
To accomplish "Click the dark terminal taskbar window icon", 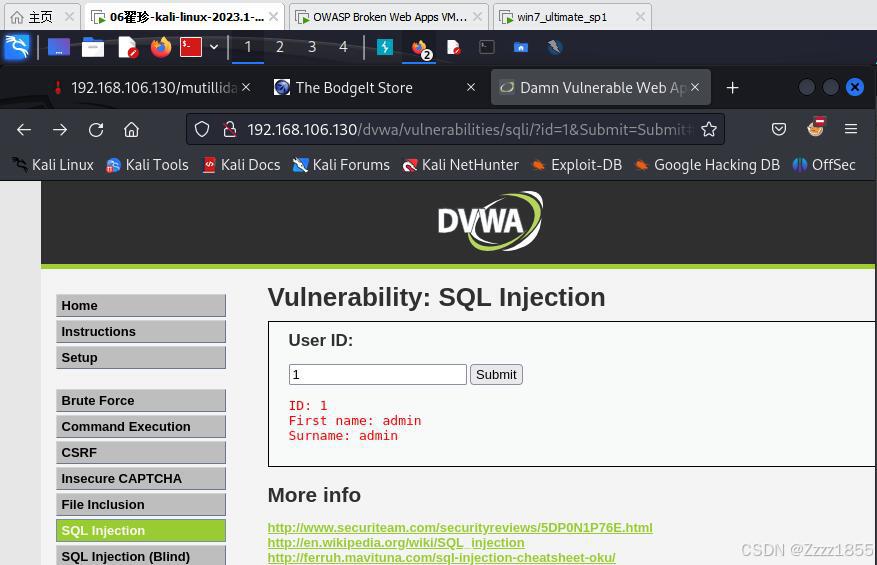I will 487,47.
